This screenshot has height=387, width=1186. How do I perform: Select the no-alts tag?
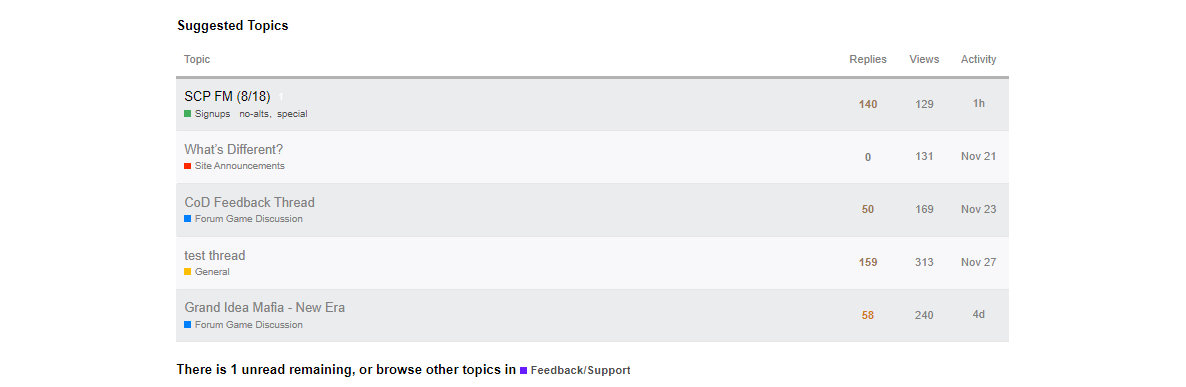click(255, 113)
